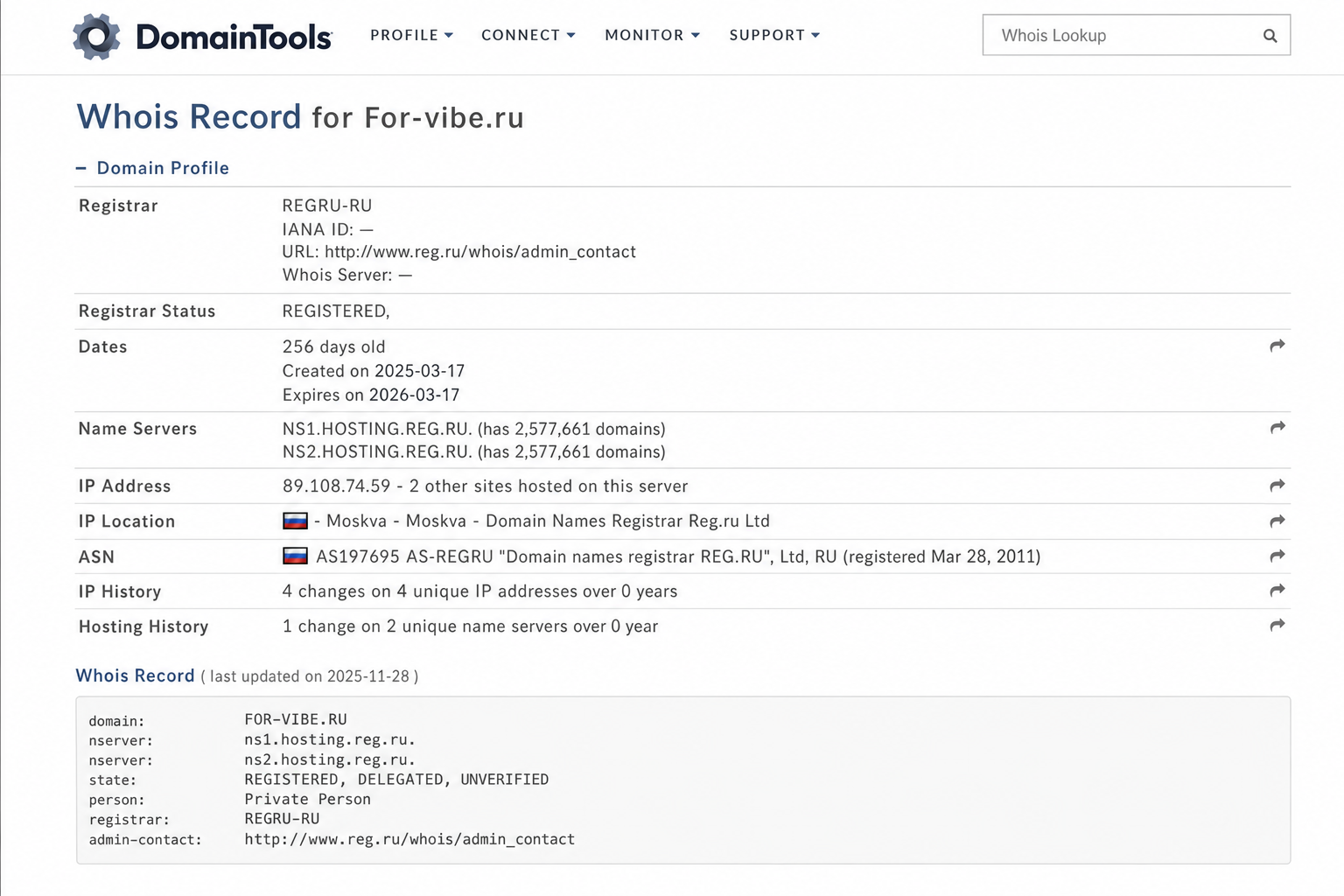The image size is (1344, 896).
Task: Click REGRU-RU registrar value in raw record
Action: (282, 819)
